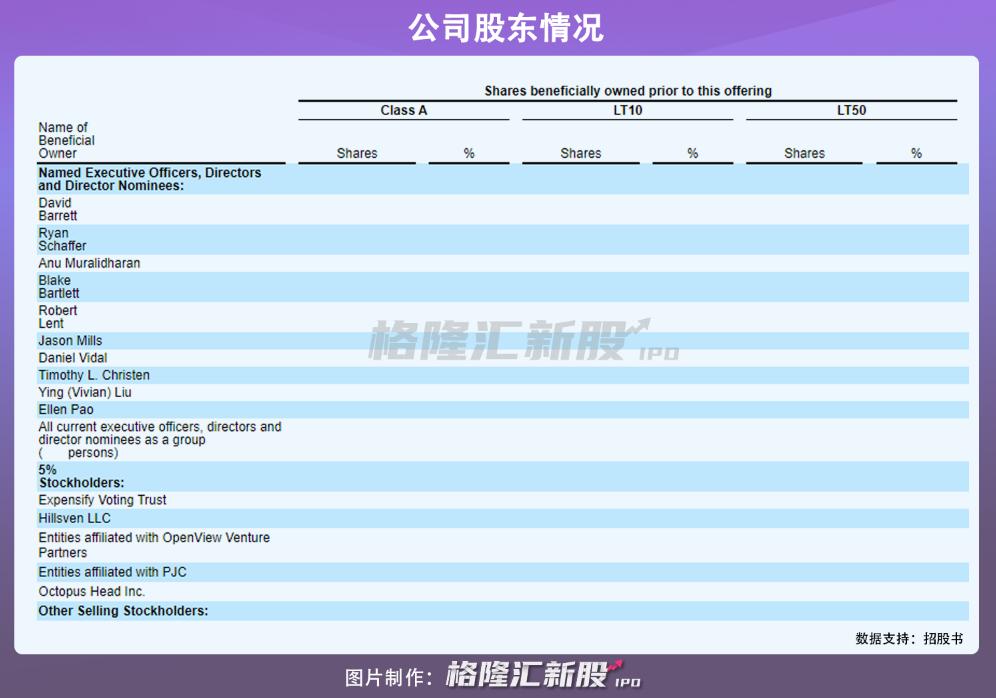The height and width of the screenshot is (698, 996).
Task: Click the Shares subheader under LT50
Action: (x=804, y=153)
